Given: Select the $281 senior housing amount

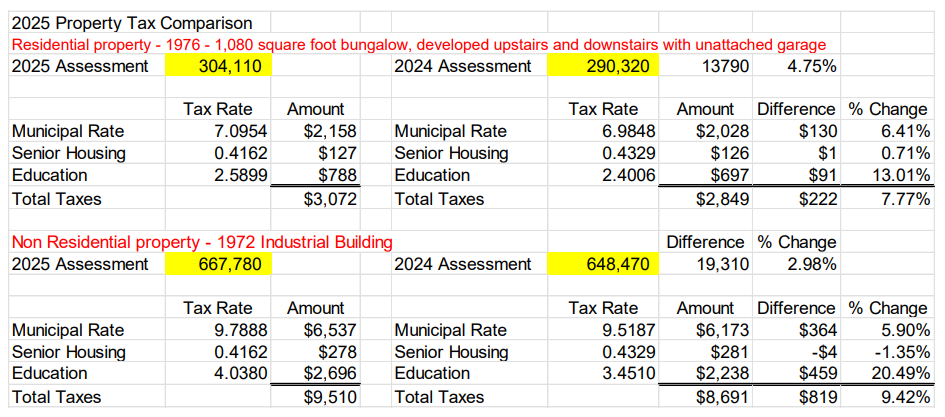Looking at the screenshot, I should coord(731,351).
